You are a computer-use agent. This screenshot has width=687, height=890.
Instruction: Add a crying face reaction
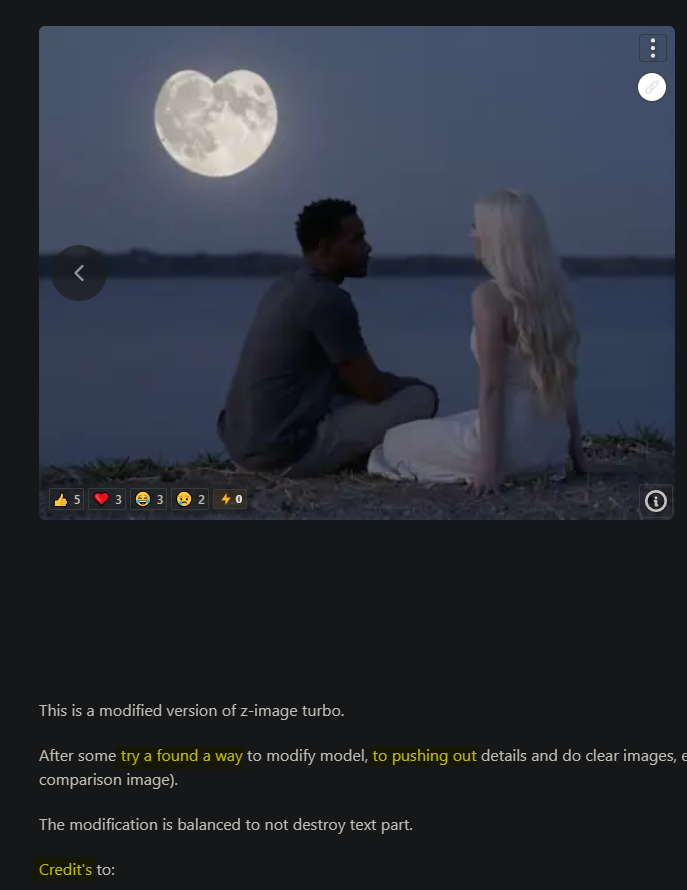[x=190, y=499]
